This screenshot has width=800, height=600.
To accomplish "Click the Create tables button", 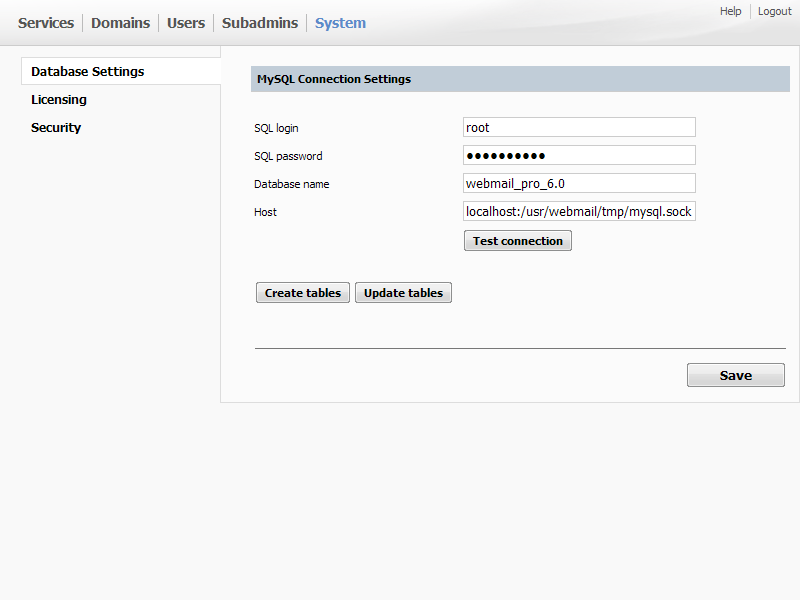I will 303,293.
